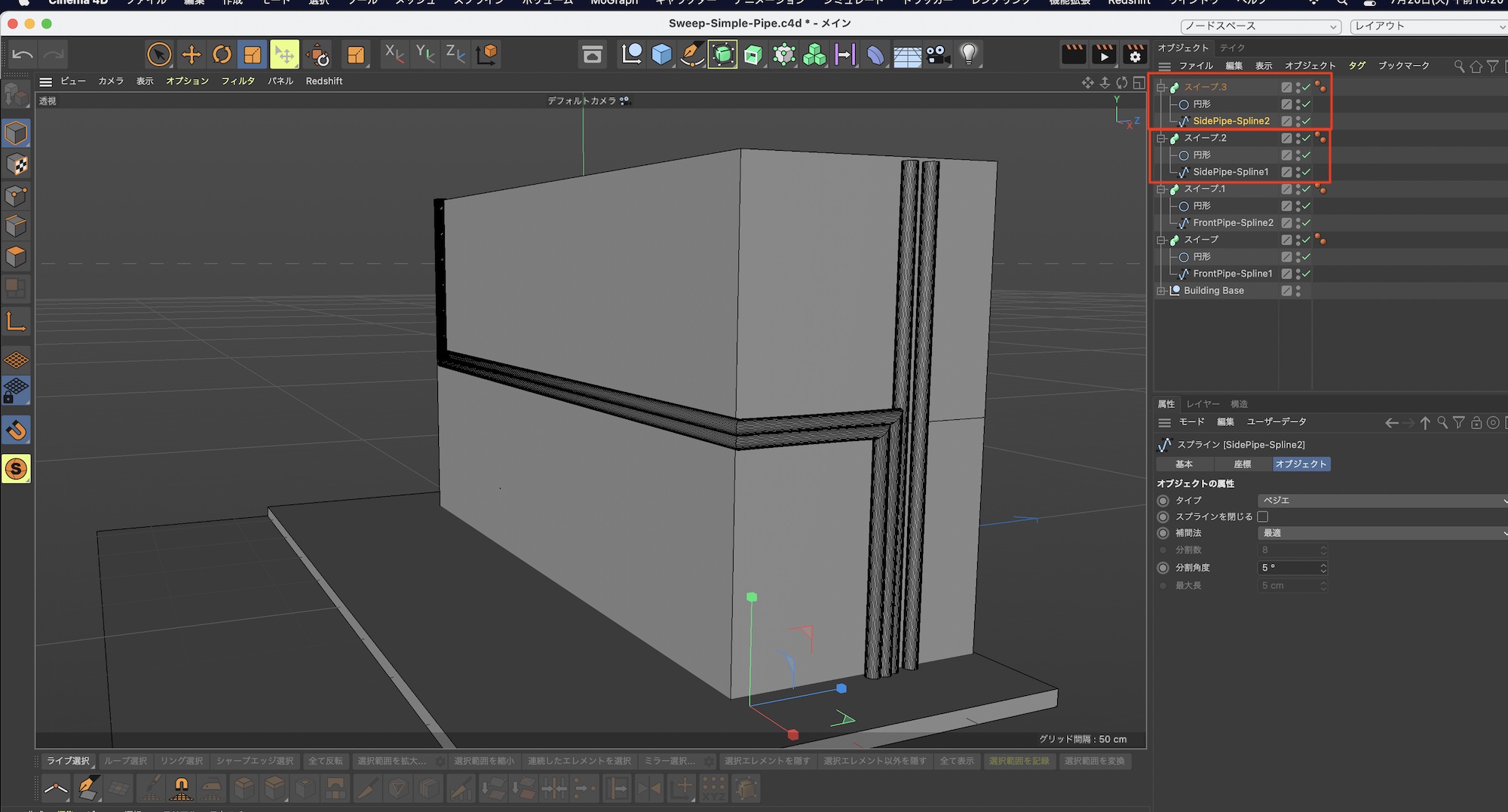
Task: Click the ループ選択 button
Action: [125, 761]
